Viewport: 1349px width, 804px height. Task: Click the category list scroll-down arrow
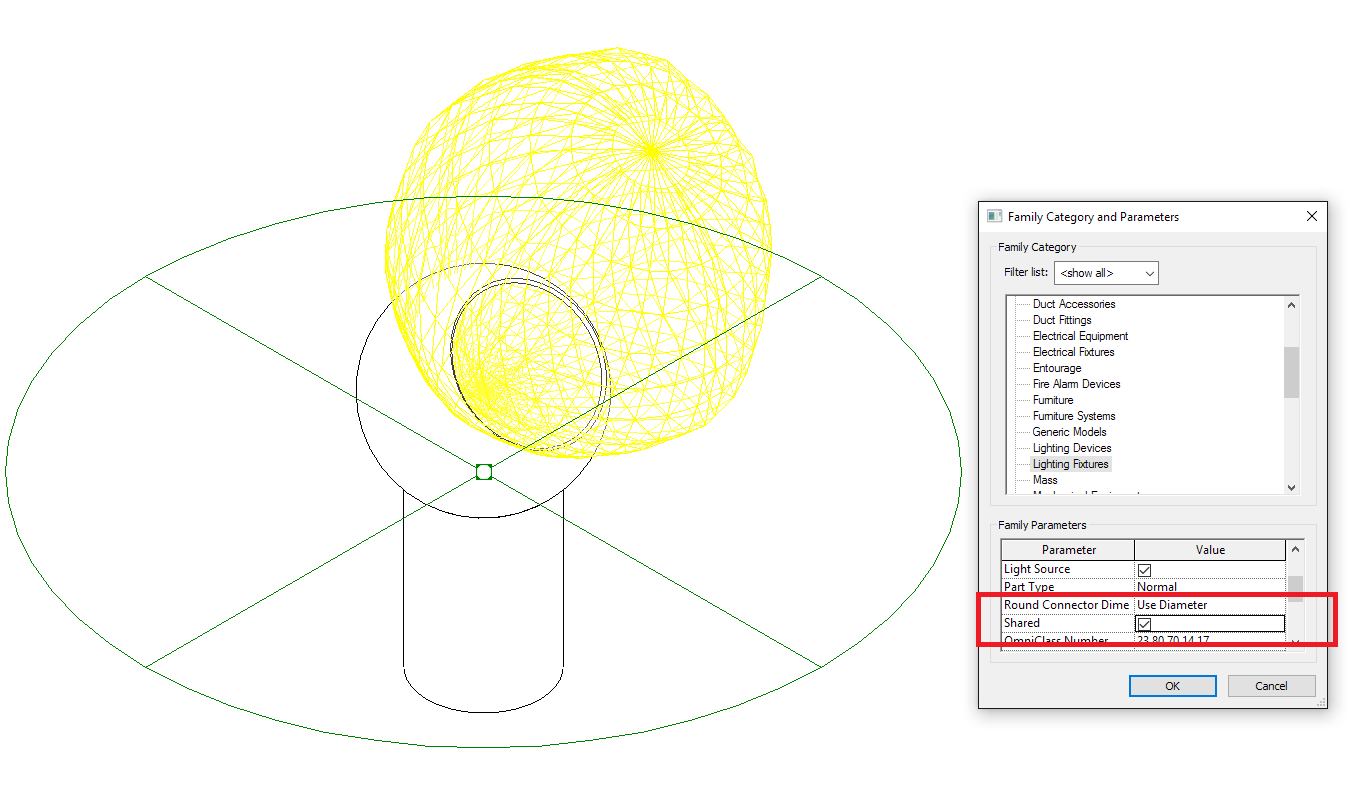click(x=1291, y=486)
